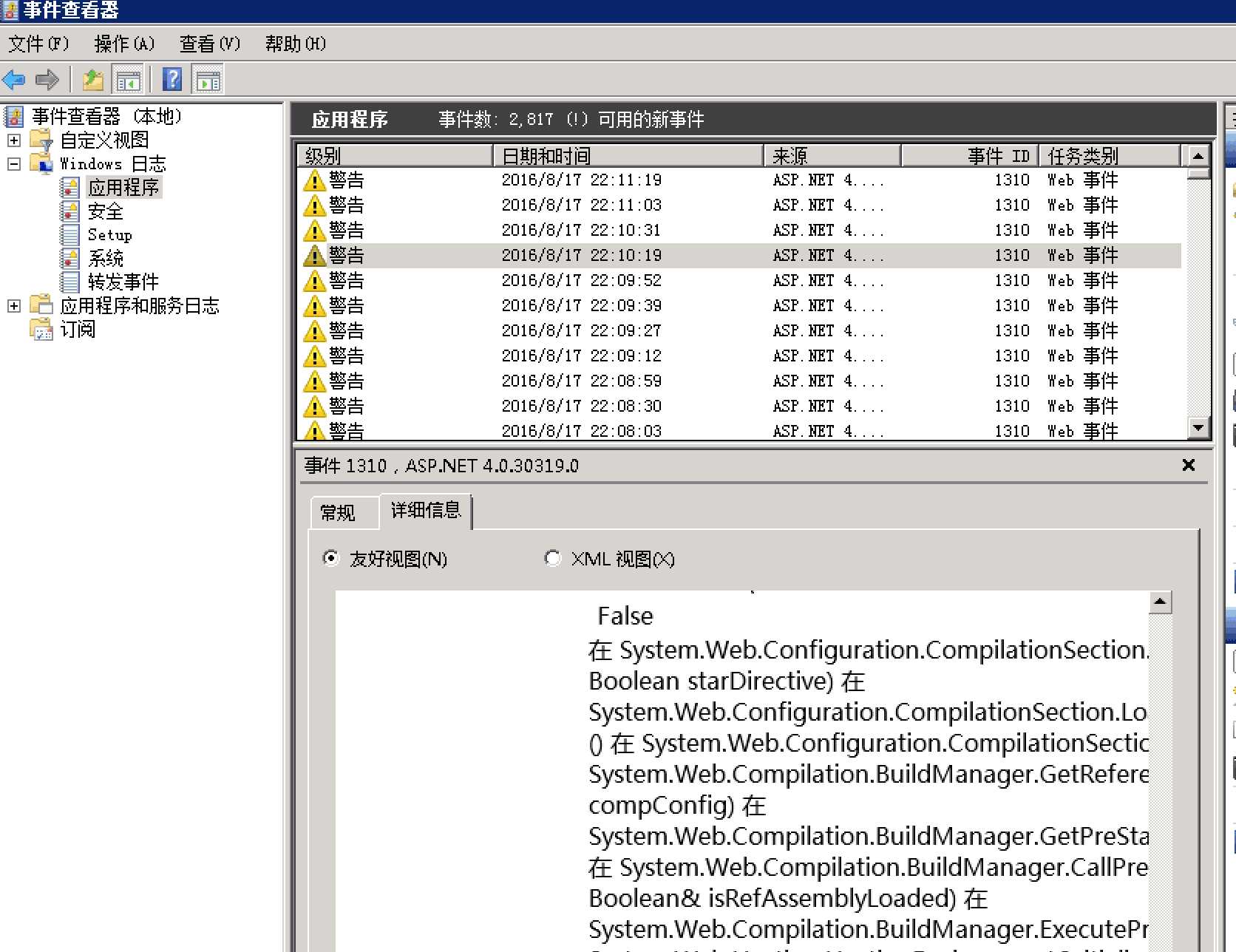Toggle the action pane toolbar icon

click(x=208, y=80)
